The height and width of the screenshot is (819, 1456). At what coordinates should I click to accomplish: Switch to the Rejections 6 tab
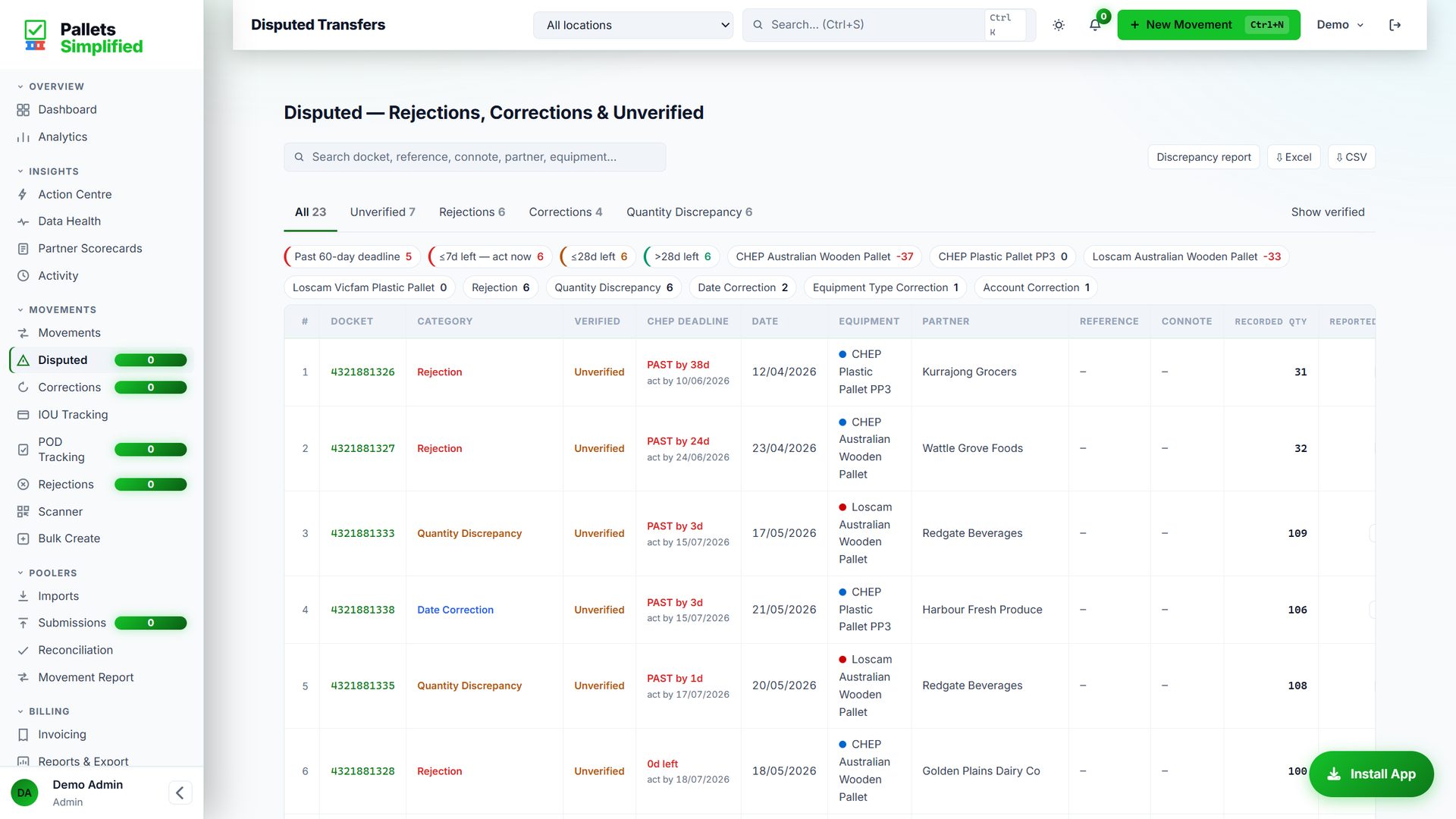(x=472, y=212)
